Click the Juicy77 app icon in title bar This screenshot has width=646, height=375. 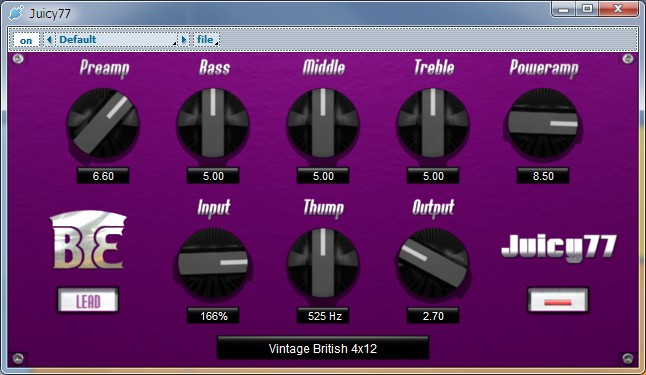[16, 13]
